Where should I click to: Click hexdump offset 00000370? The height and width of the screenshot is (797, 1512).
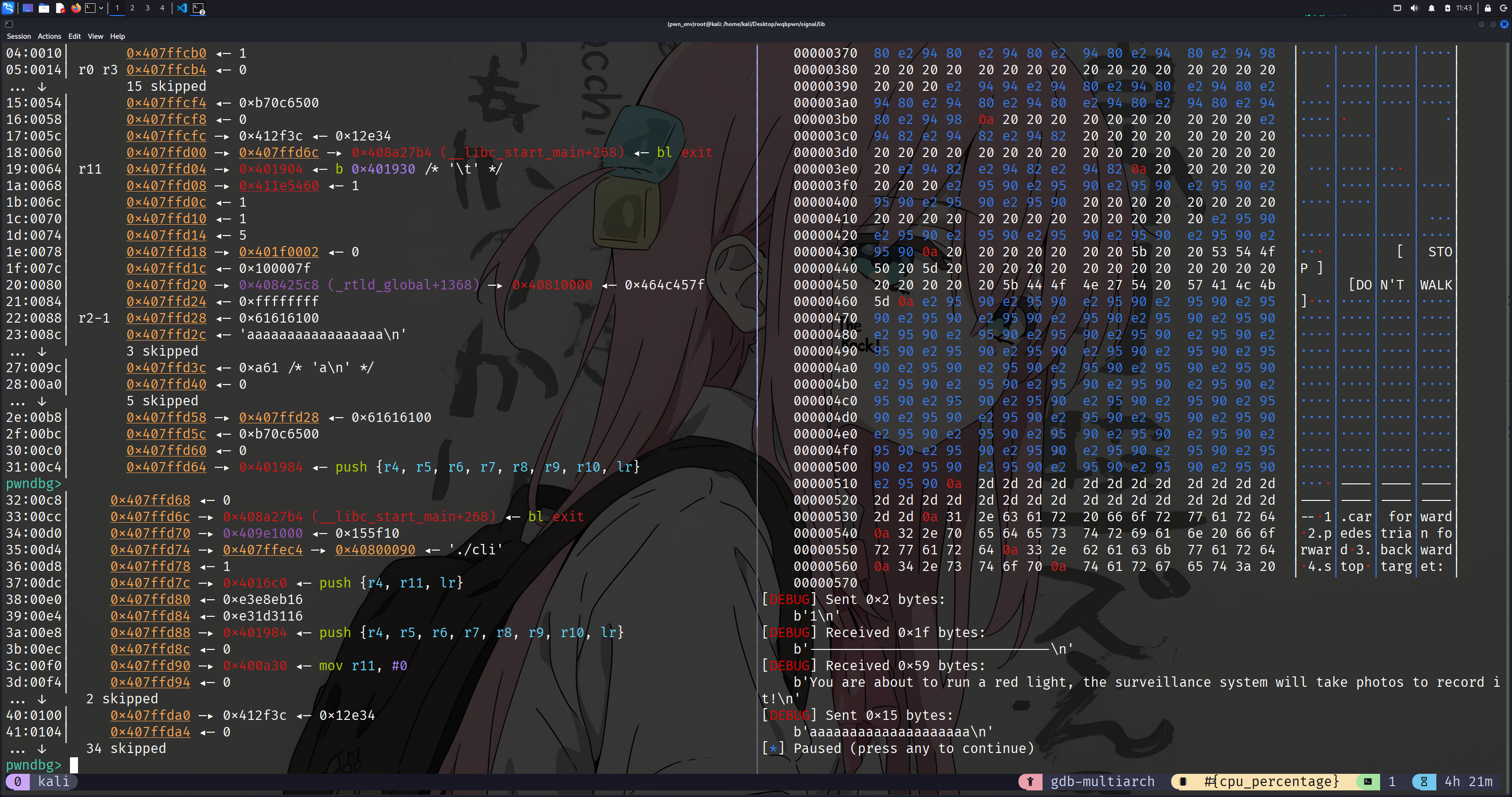click(825, 53)
